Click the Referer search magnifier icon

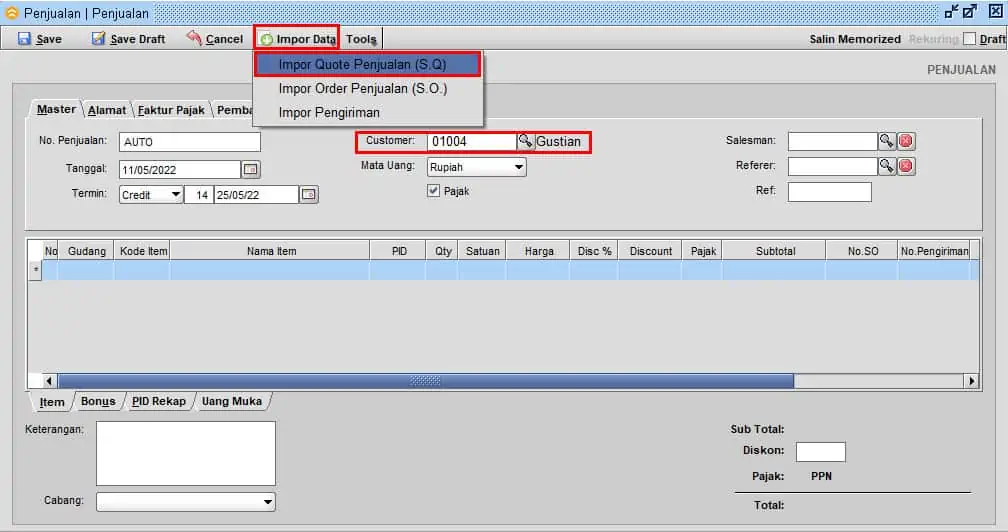(x=886, y=166)
